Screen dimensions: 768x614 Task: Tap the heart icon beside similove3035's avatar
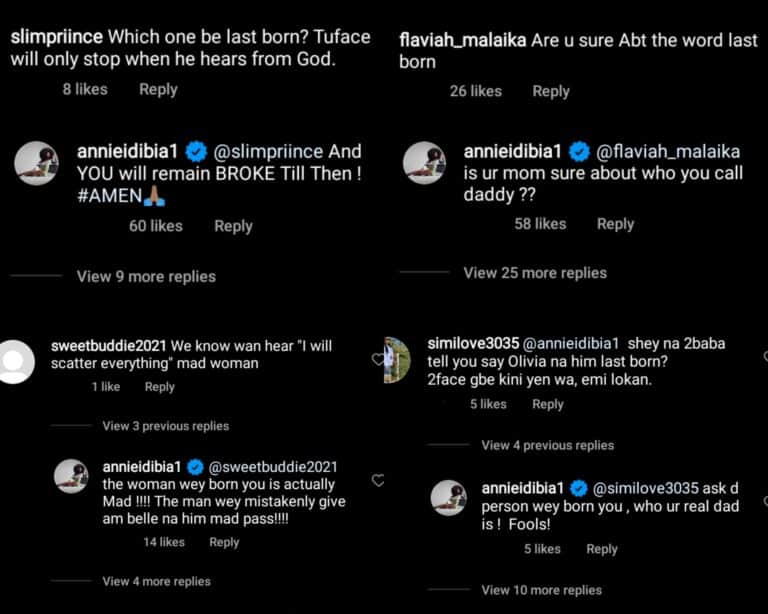[x=378, y=358]
